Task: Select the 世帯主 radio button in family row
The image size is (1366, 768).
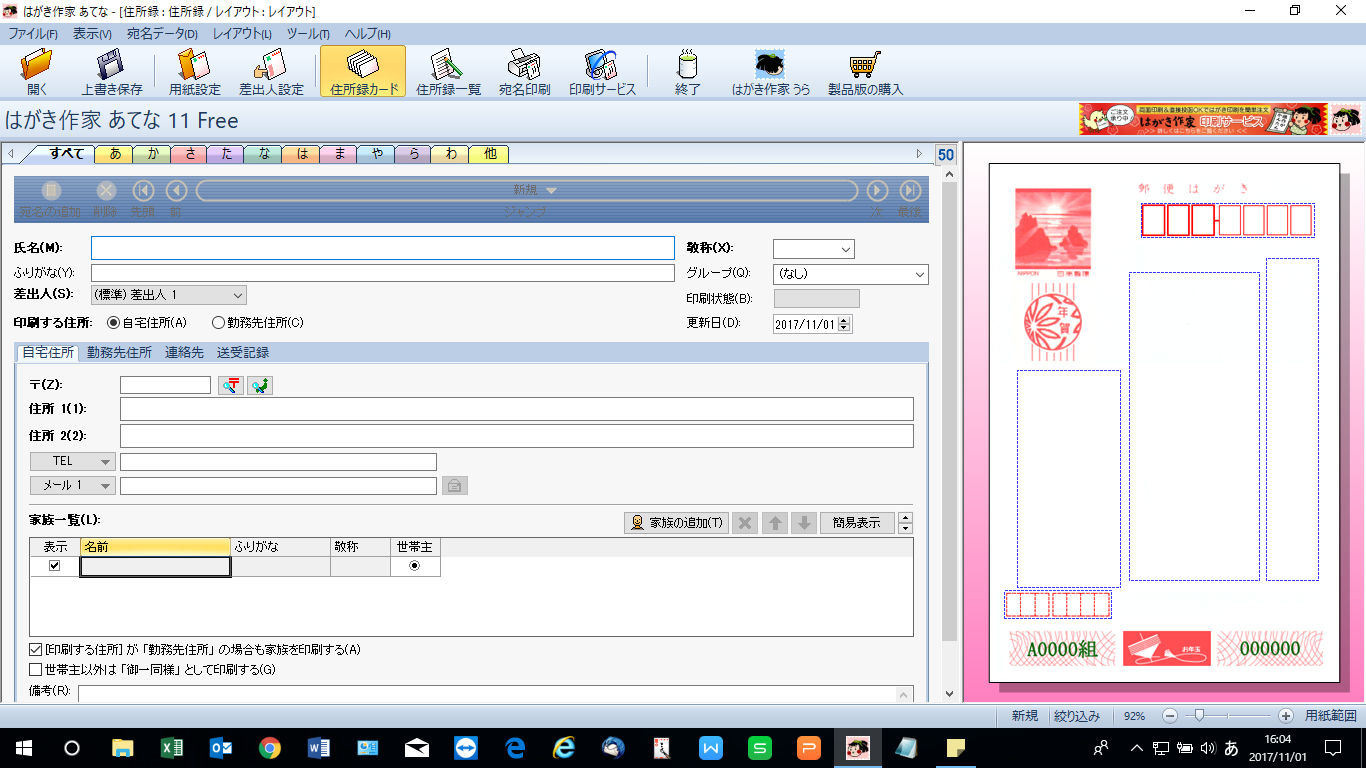Action: point(415,566)
